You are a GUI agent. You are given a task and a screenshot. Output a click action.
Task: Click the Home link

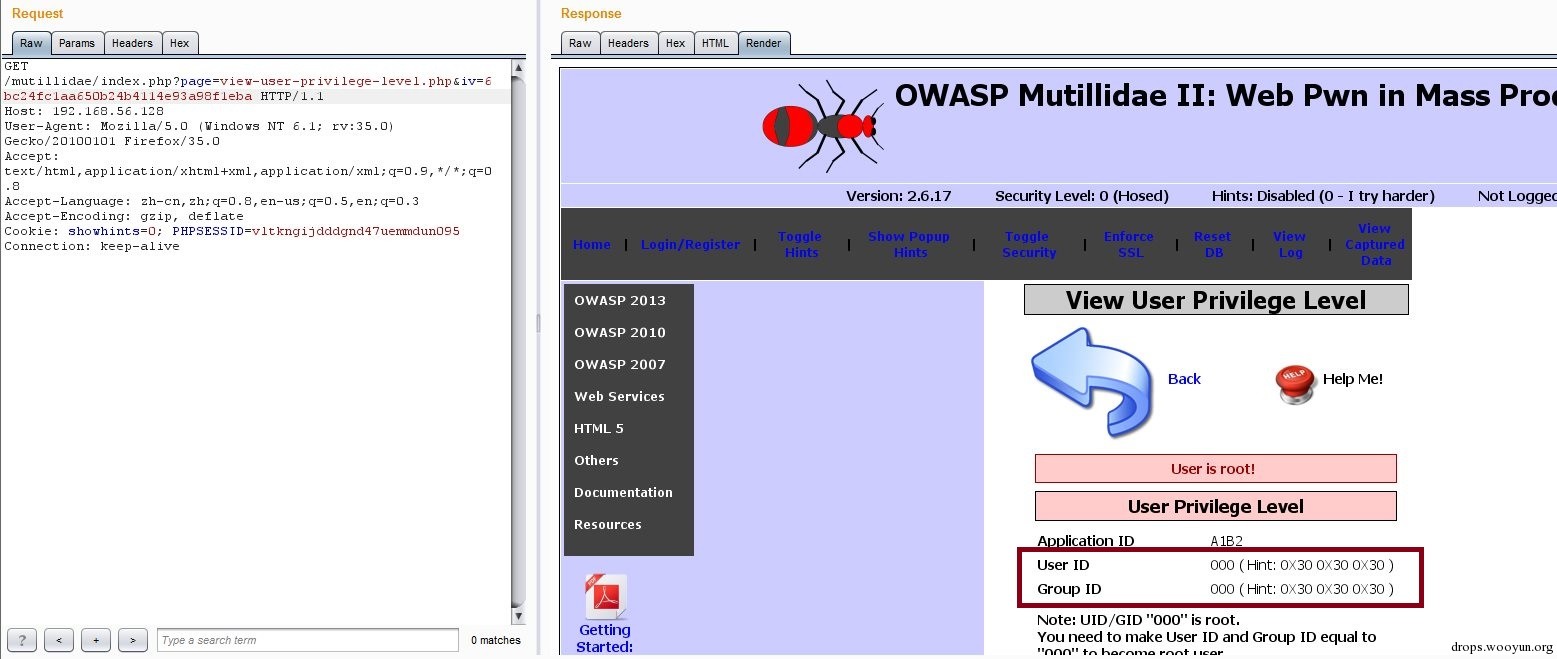592,245
